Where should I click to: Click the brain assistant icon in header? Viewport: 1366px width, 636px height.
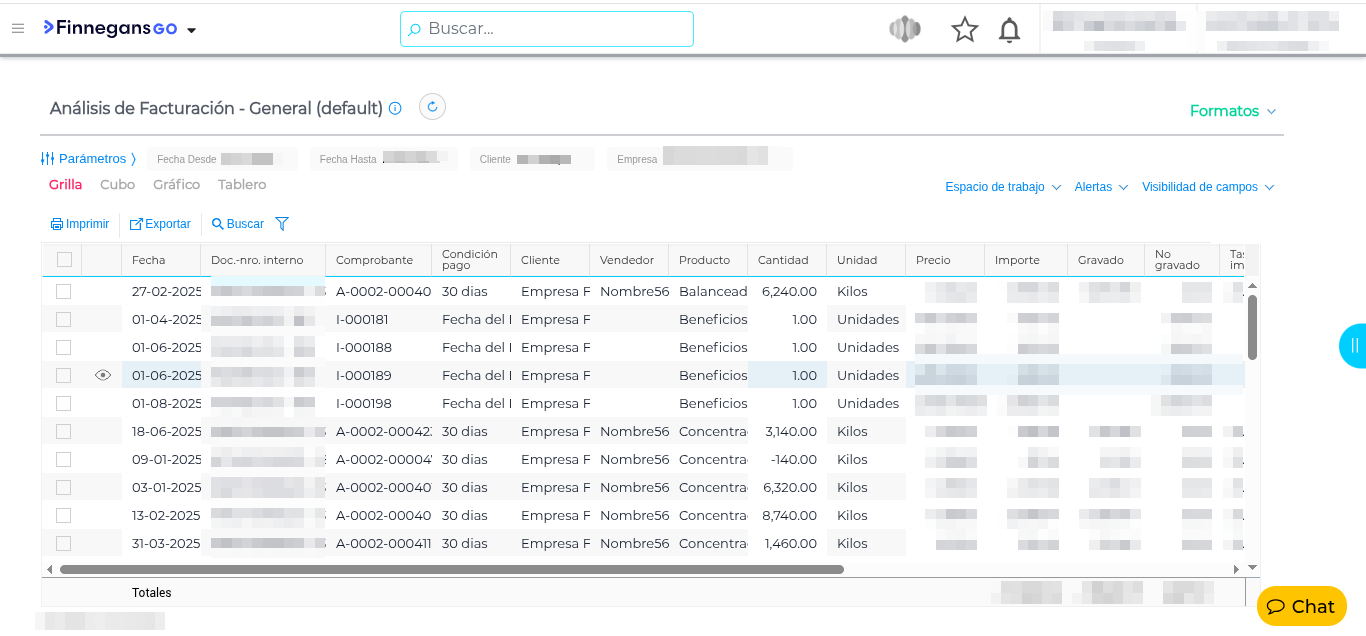(904, 30)
